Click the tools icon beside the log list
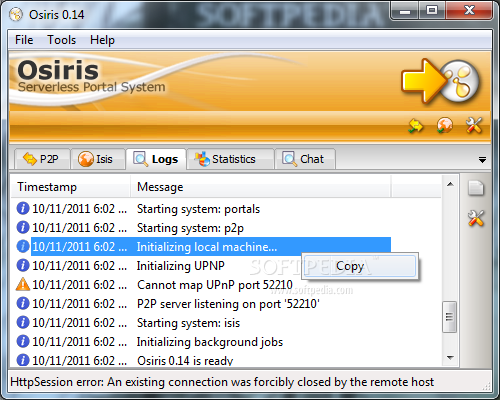This screenshot has height=400, width=500. (476, 218)
